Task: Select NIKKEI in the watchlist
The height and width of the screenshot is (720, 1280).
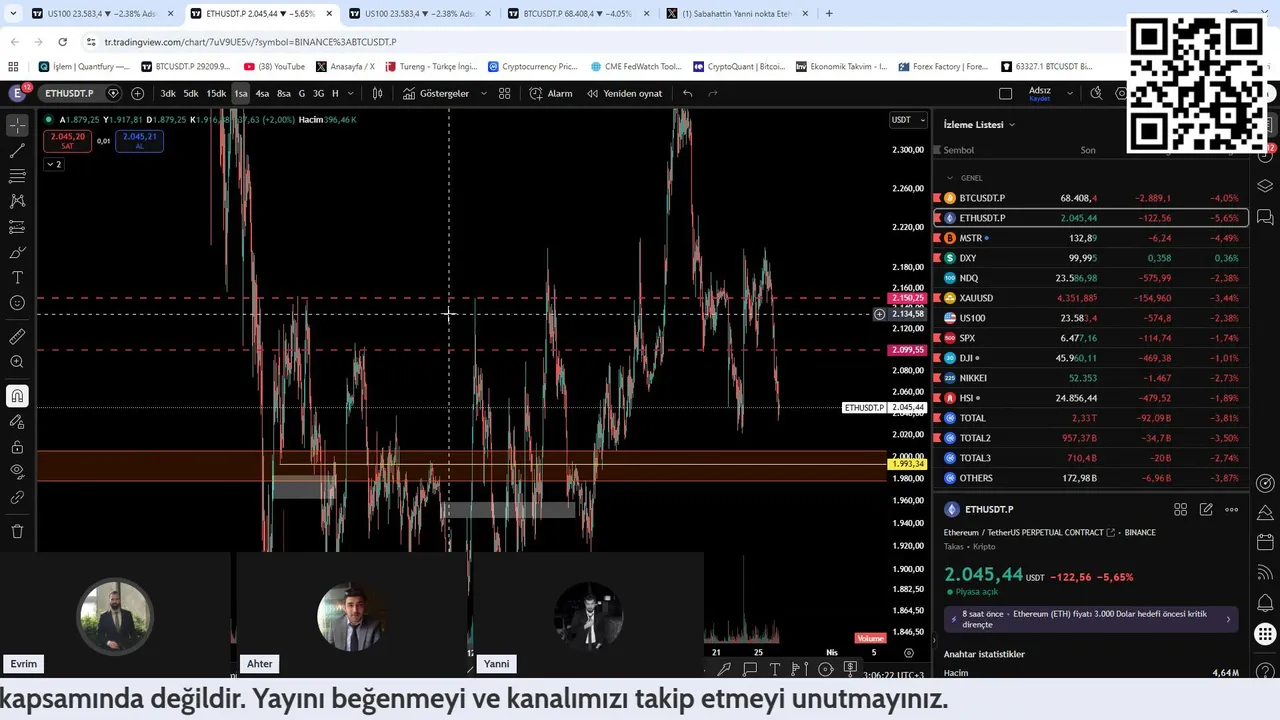Action: coord(1091,378)
